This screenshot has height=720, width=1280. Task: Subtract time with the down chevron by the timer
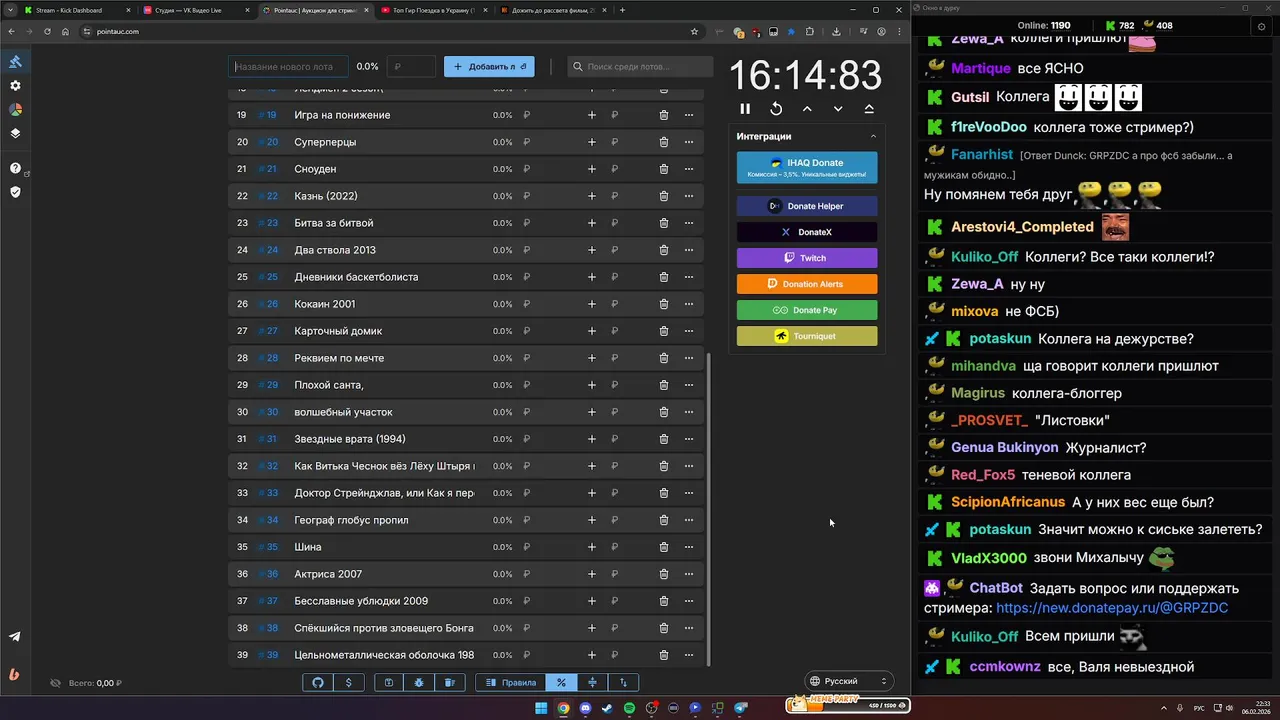(838, 109)
